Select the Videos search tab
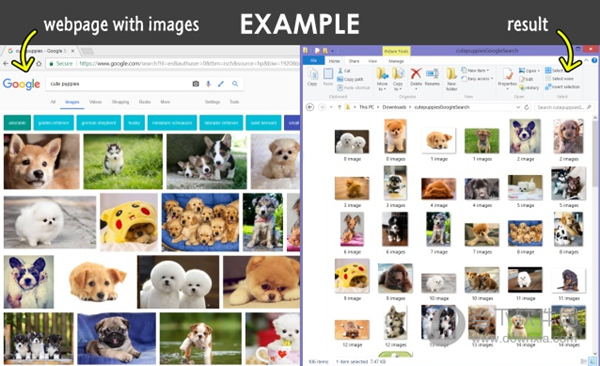 95,102
